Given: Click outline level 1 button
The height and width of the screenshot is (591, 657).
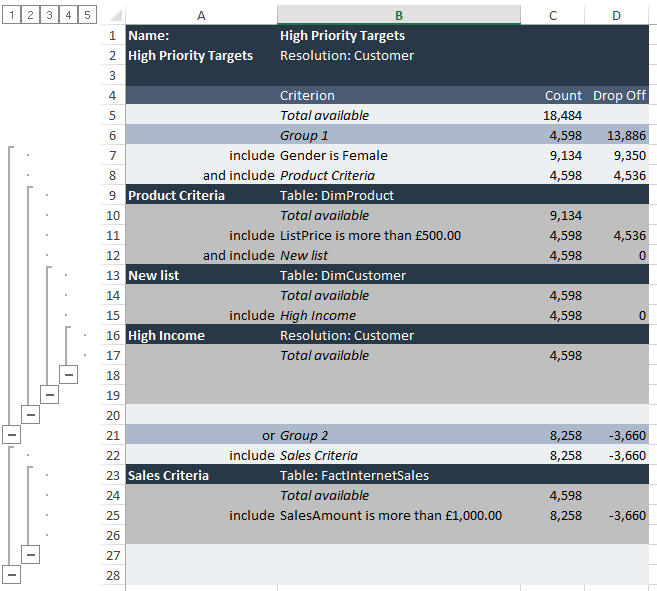Looking at the screenshot, I should point(11,15).
